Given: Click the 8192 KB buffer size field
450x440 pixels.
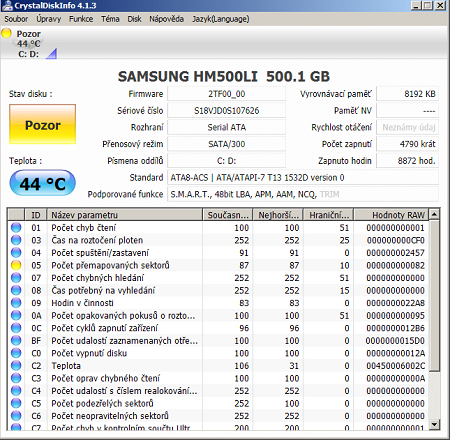Looking at the screenshot, I should point(407,94).
